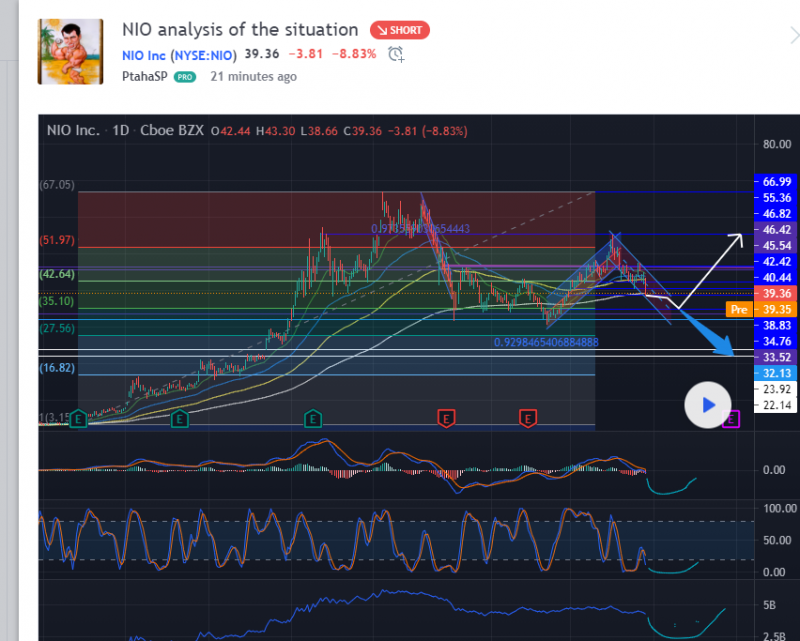Click the 1D timeframe in chart header
This screenshot has width=800, height=641.
[x=120, y=131]
